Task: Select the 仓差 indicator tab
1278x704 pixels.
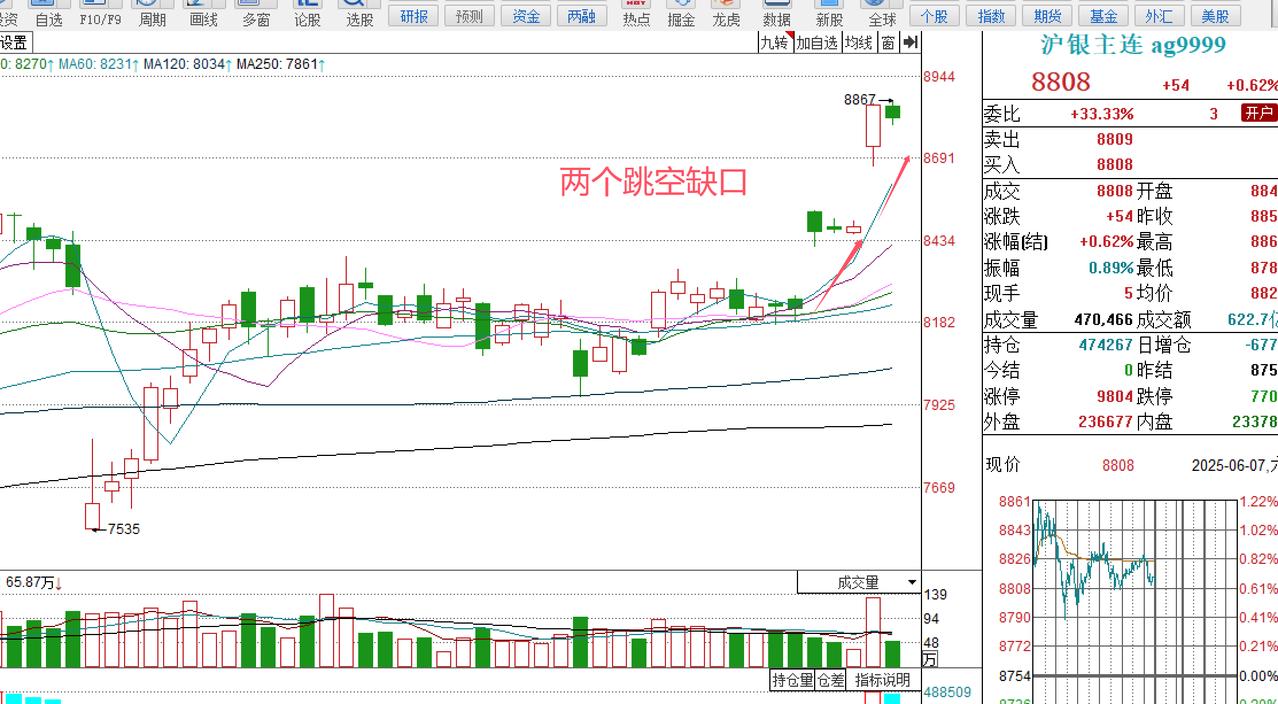Action: (x=831, y=680)
